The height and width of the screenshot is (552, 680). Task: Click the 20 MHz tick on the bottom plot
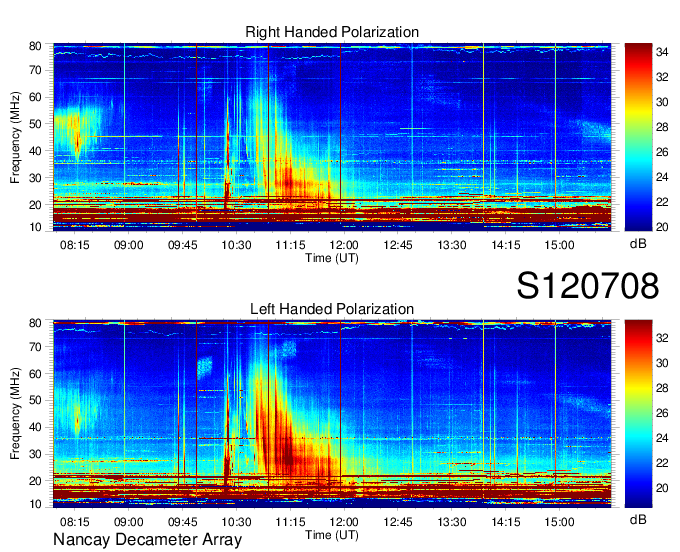click(35, 481)
